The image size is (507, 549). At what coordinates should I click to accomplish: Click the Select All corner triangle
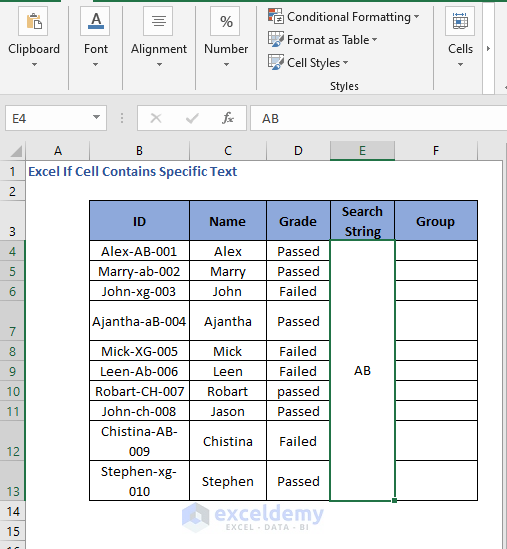pos(16,151)
